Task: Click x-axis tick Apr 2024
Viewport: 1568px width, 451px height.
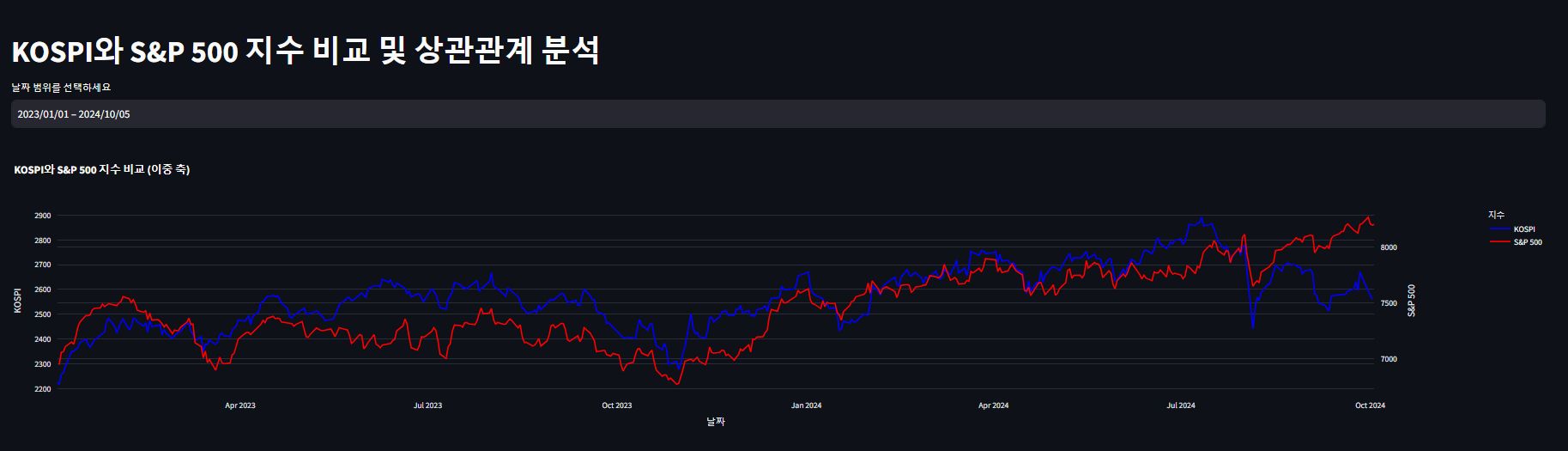Action: click(994, 405)
